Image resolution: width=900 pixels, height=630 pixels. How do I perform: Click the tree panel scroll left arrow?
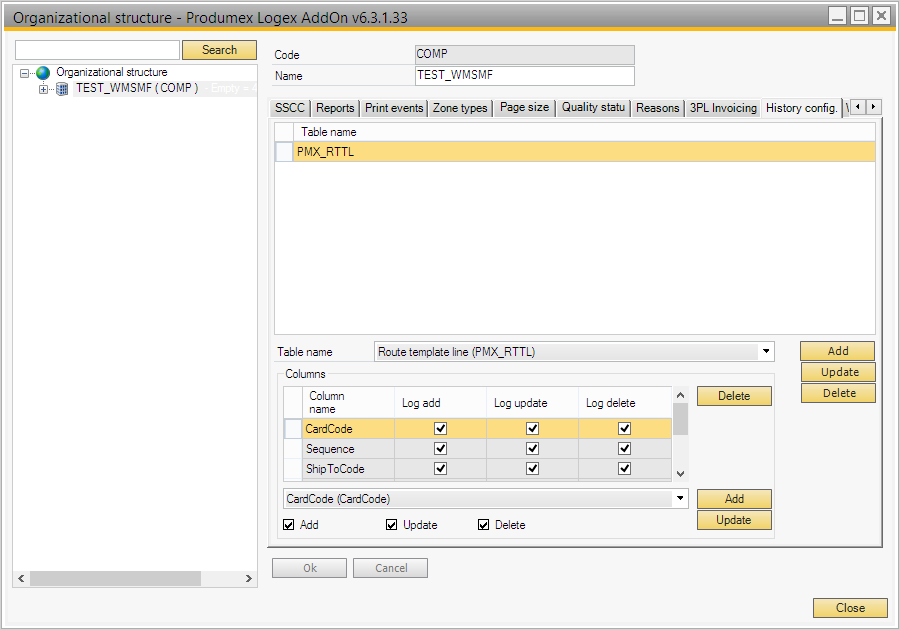click(x=21, y=579)
